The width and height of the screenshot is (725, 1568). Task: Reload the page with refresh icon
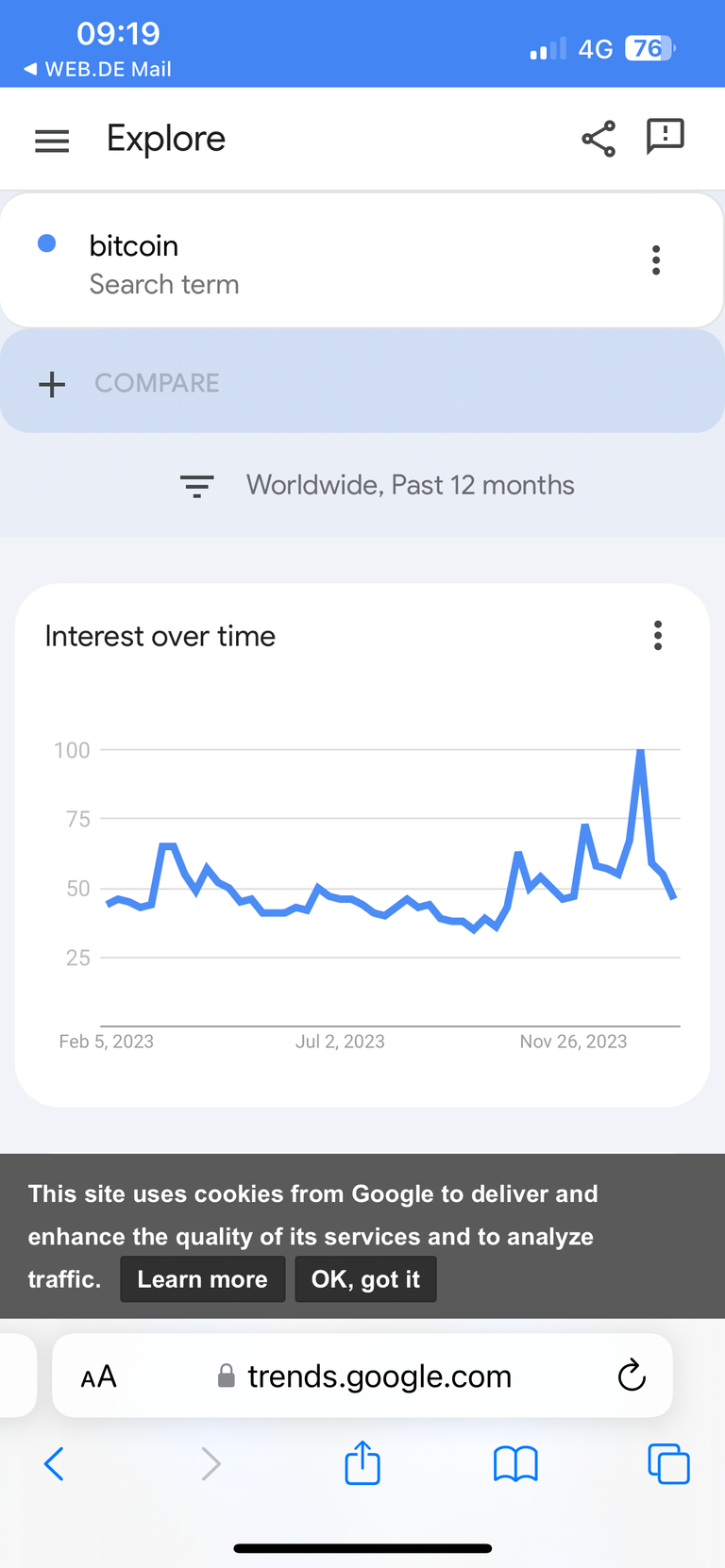[632, 1376]
